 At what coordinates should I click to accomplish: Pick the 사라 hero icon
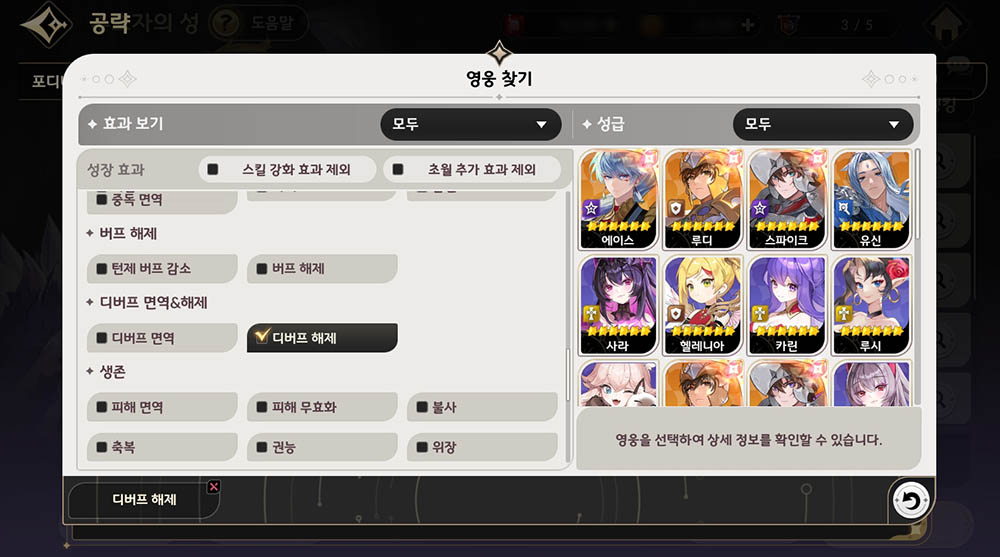[618, 306]
